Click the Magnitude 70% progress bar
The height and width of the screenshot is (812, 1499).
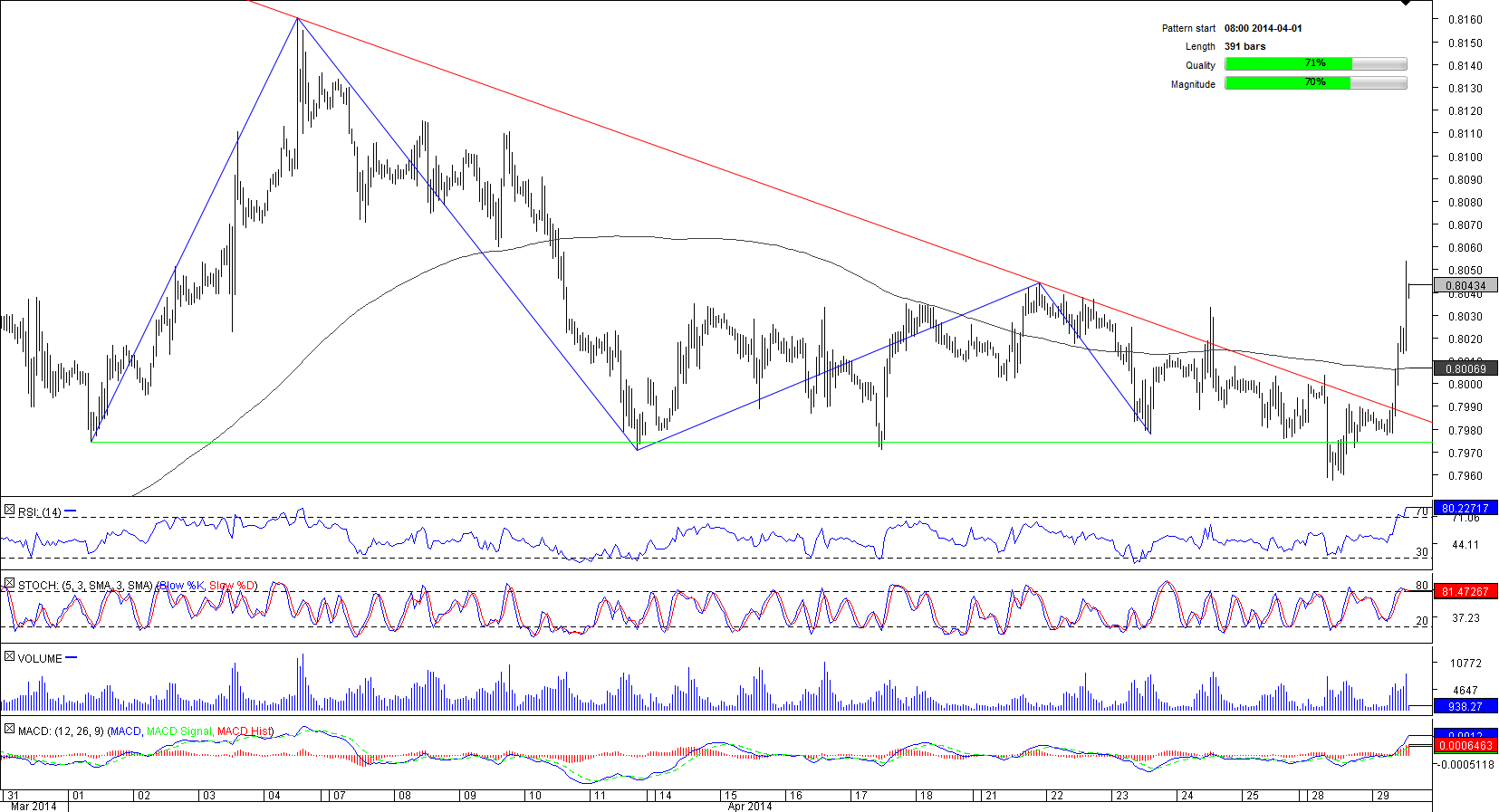[x=1316, y=83]
